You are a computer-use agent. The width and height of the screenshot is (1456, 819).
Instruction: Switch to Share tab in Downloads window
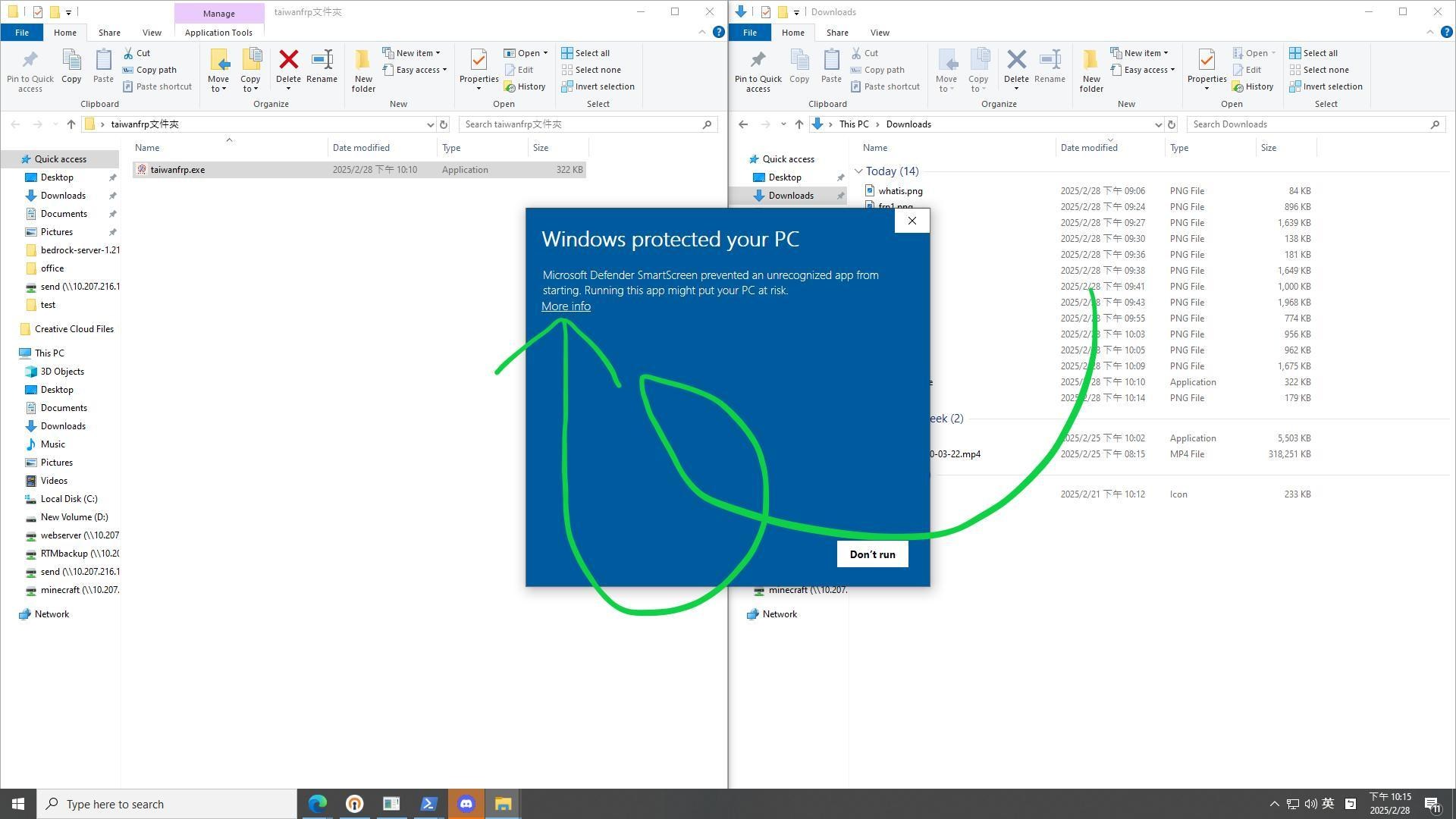[x=837, y=33]
